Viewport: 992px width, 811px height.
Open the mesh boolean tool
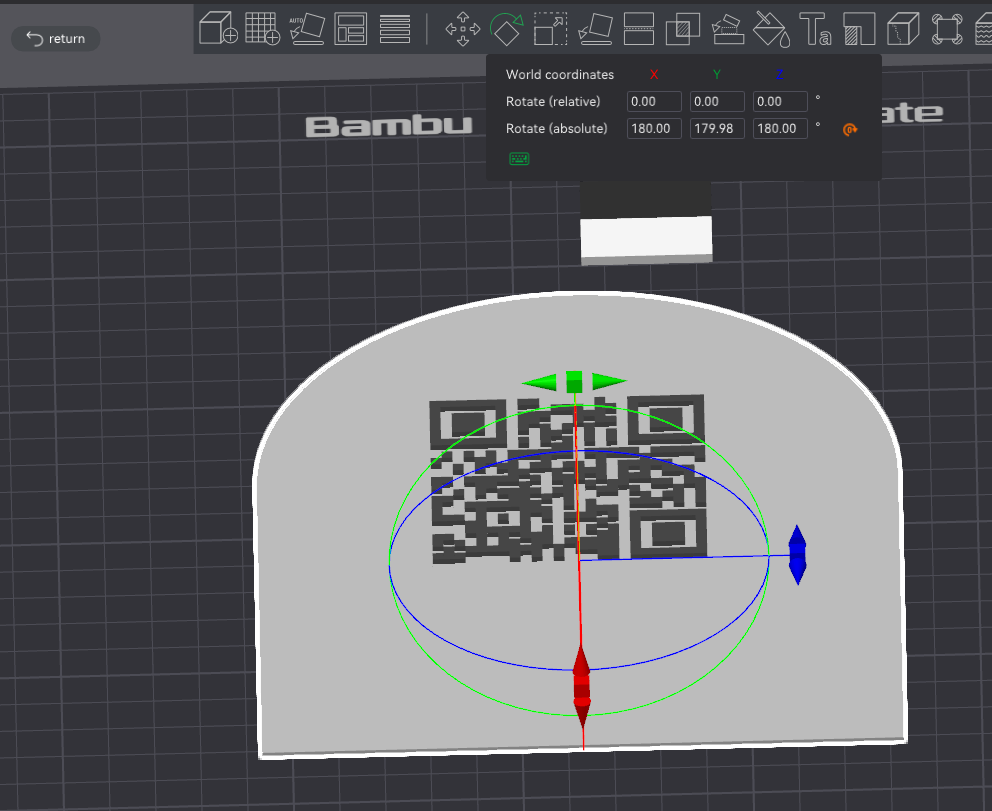click(683, 28)
